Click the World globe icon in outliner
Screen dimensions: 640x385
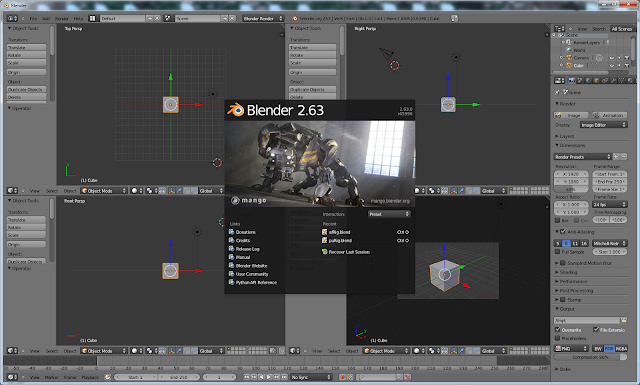pyautogui.click(x=569, y=50)
